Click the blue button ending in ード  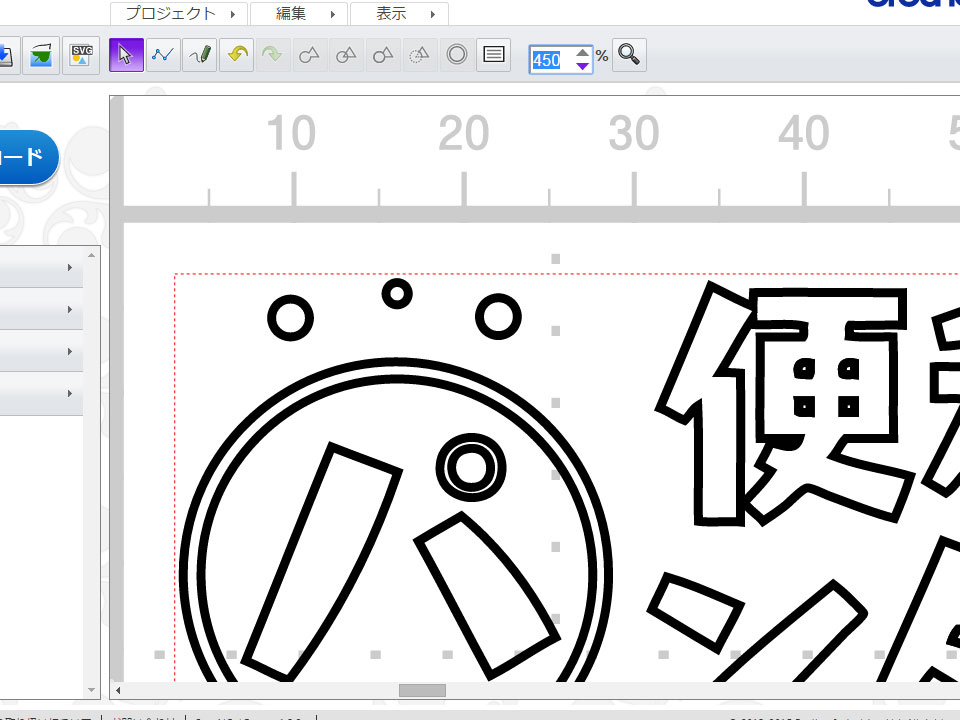pos(28,157)
